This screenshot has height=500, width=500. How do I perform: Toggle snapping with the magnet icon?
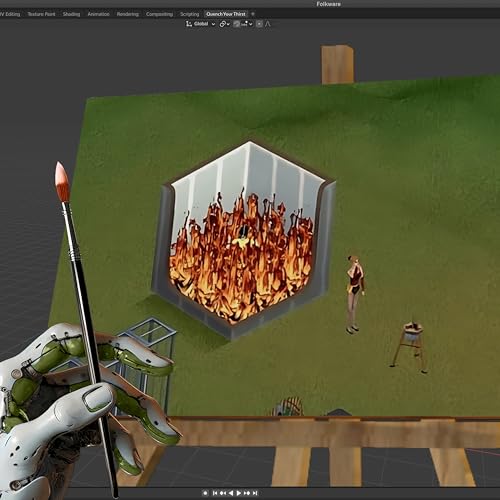pos(236,24)
